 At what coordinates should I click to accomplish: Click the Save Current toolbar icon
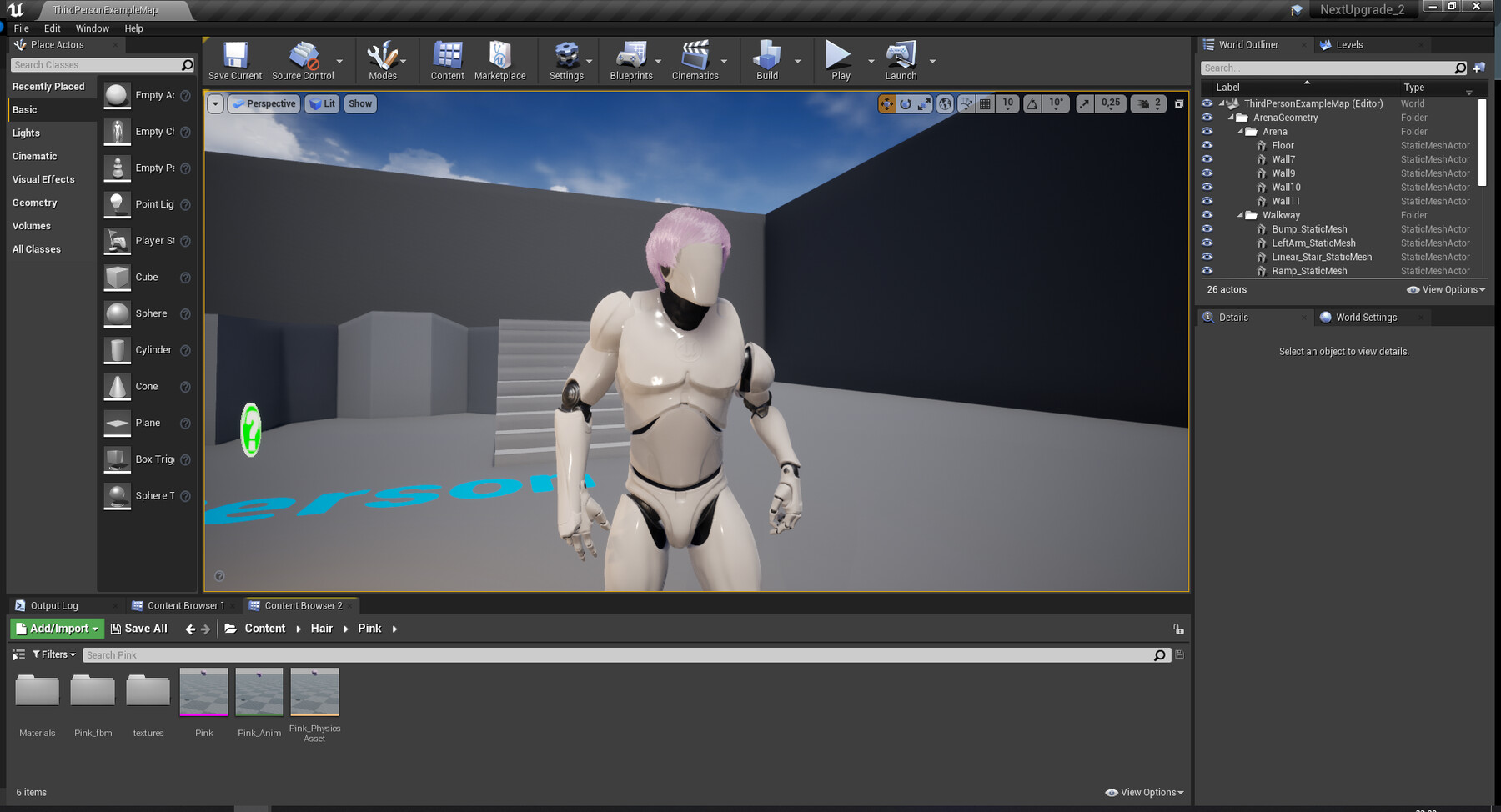click(235, 60)
